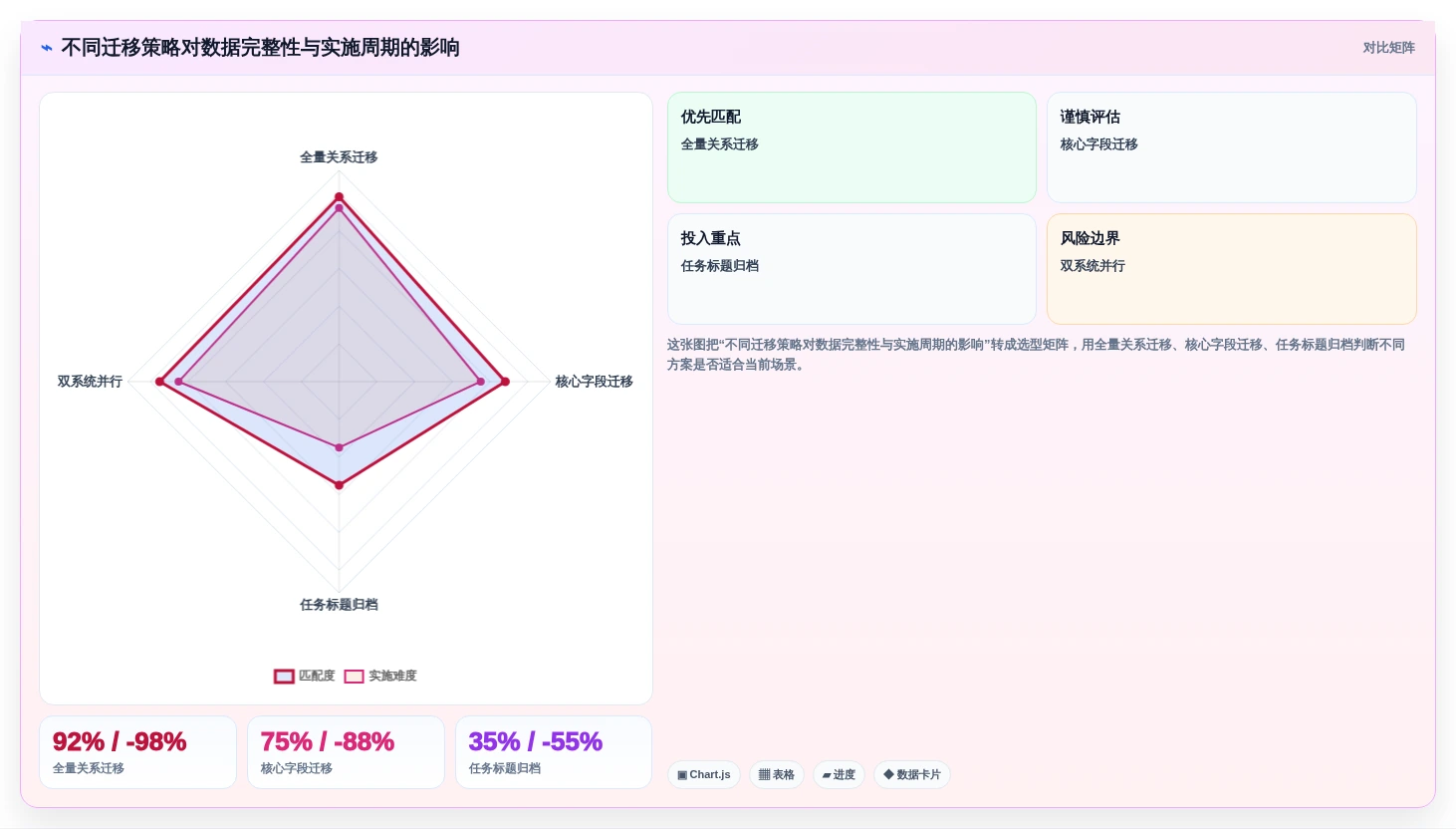Open the 优先匹配 card
The height and width of the screenshot is (829, 1456).
pos(851,147)
